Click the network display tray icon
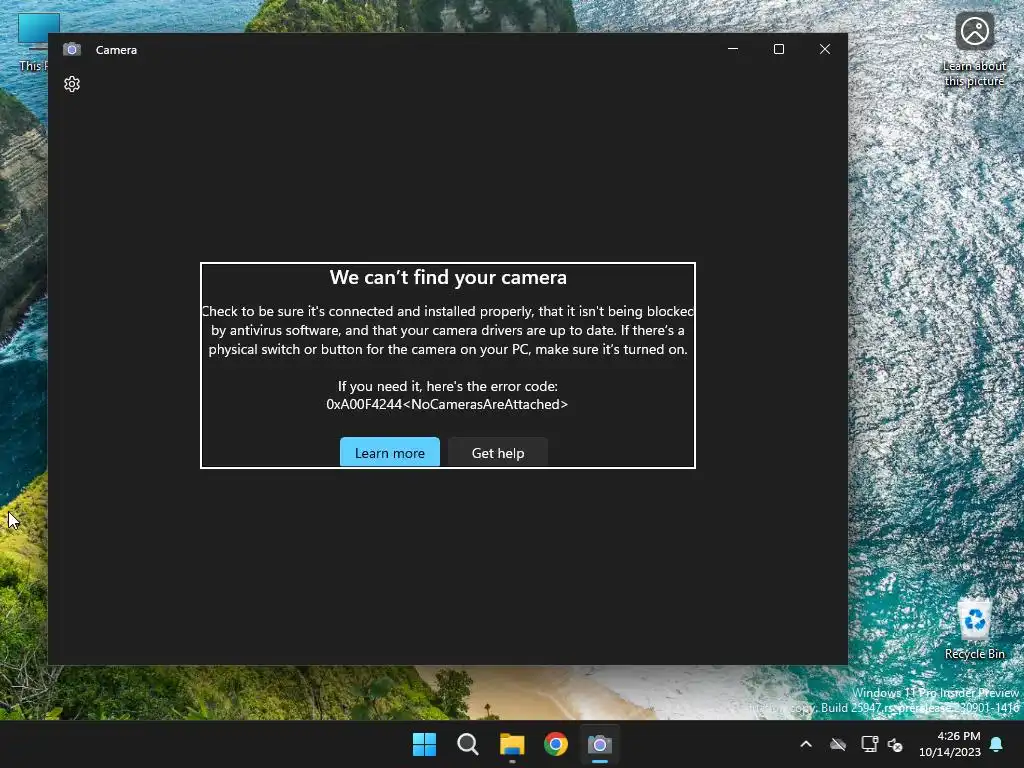1024x768 pixels. [x=869, y=744]
